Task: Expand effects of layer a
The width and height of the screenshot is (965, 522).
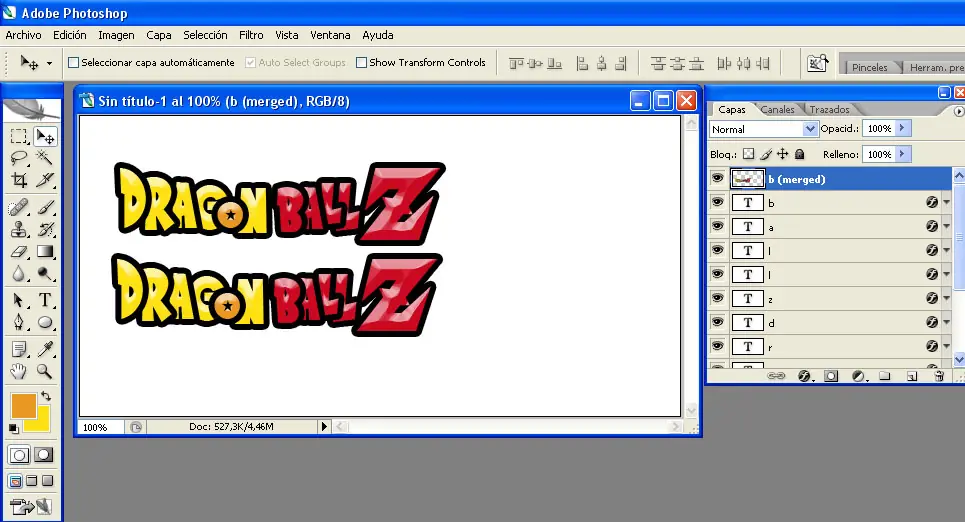Action: [947, 227]
